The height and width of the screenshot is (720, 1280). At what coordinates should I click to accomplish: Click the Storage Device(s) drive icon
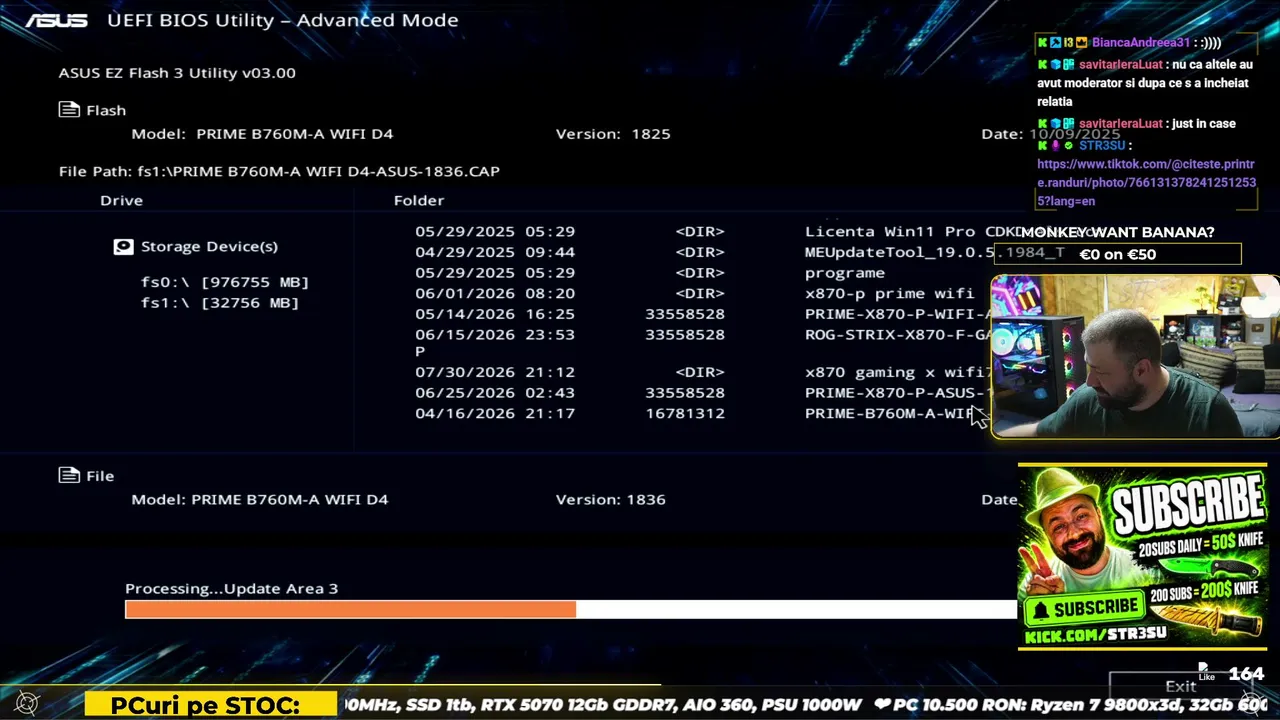pos(123,246)
